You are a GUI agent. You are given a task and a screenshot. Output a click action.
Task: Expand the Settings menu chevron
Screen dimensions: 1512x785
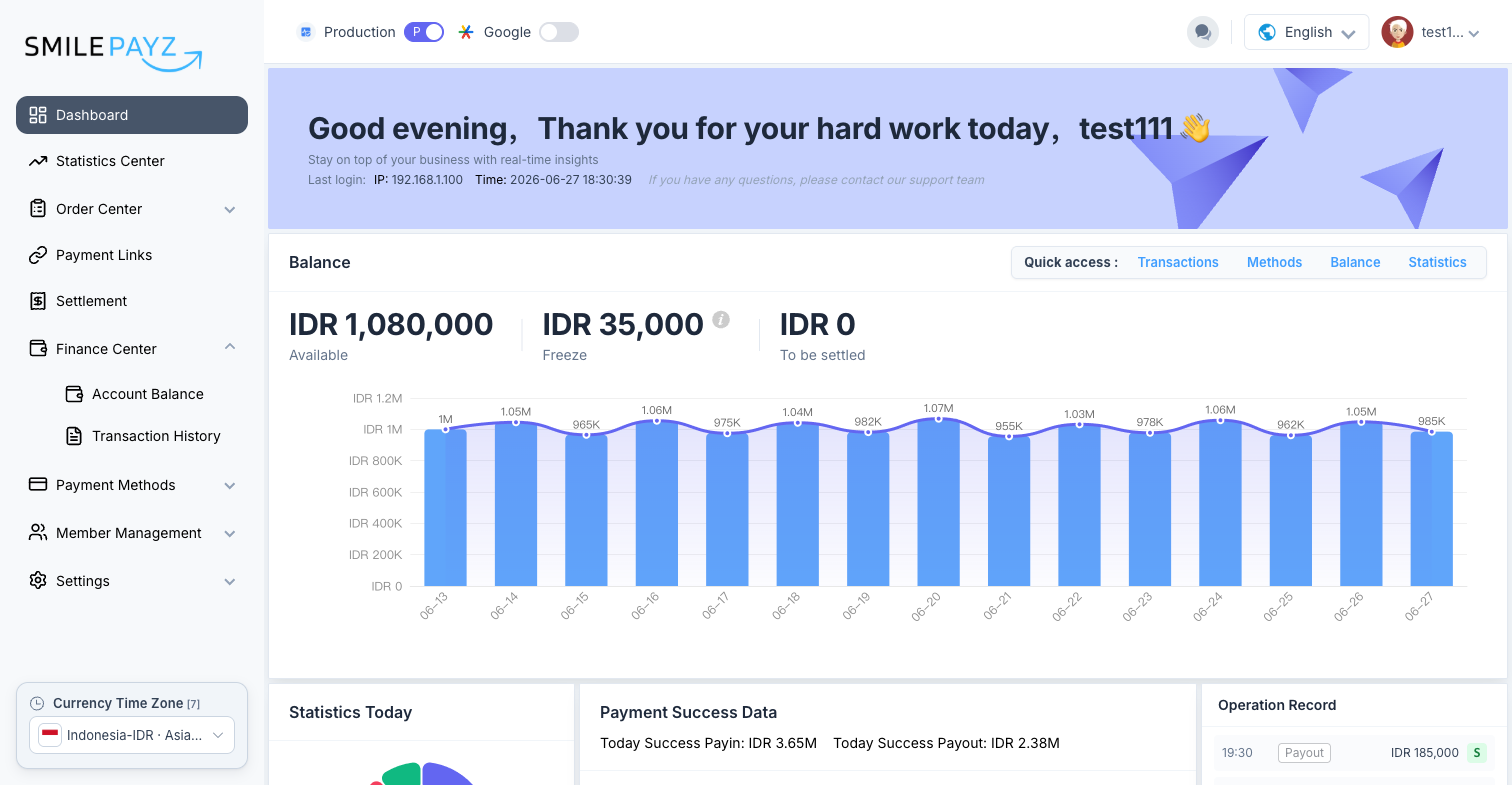tap(230, 581)
